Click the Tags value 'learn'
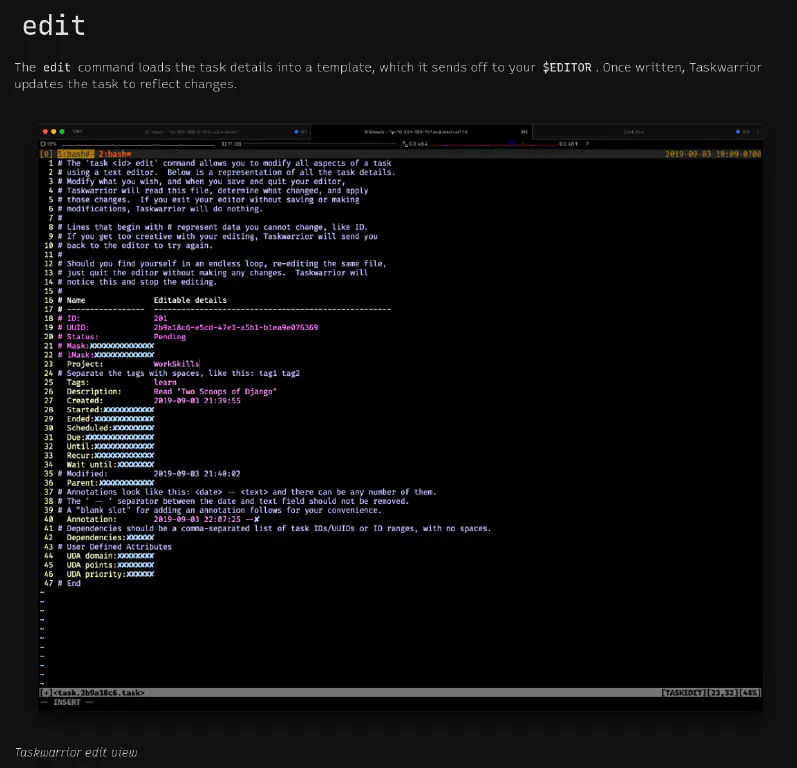 pyautogui.click(x=165, y=382)
